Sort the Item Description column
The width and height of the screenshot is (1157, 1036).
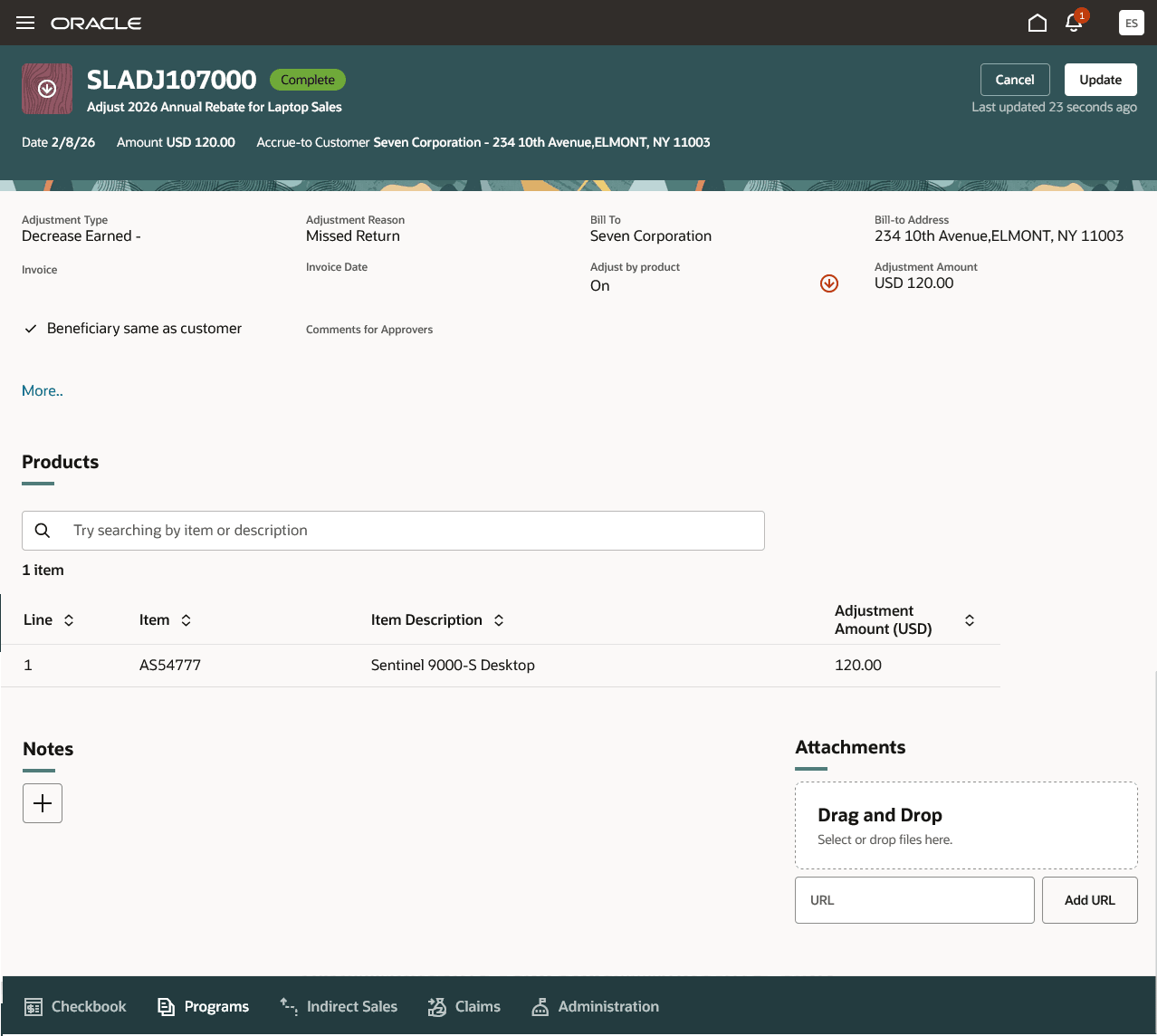coord(499,620)
